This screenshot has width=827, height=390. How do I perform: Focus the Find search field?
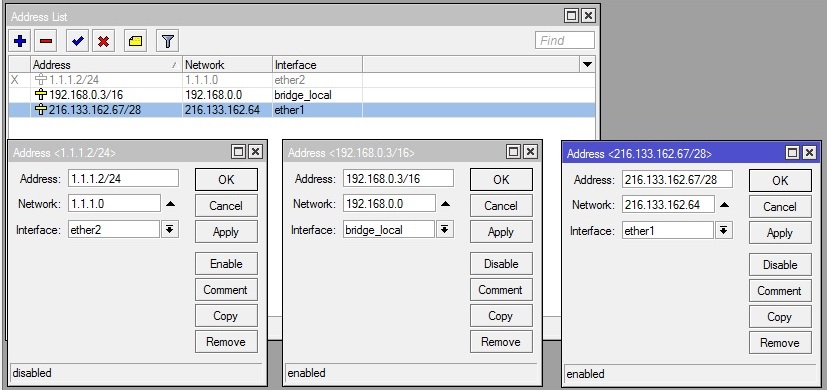tap(564, 41)
